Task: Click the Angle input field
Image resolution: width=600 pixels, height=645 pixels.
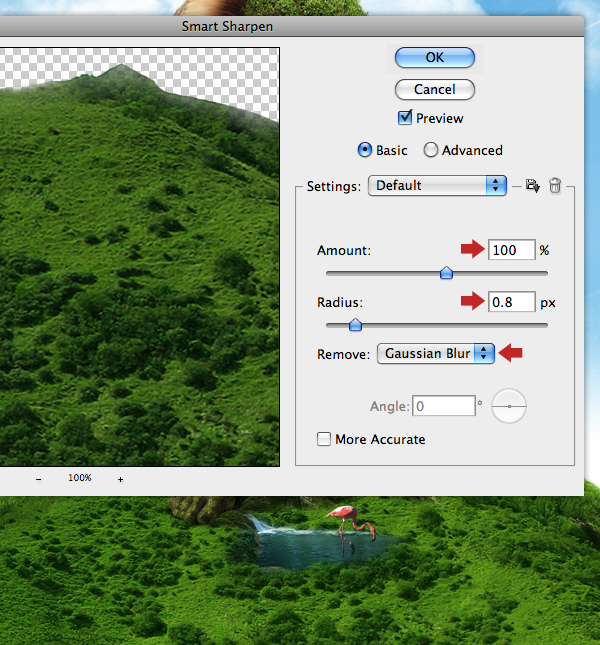Action: point(444,406)
